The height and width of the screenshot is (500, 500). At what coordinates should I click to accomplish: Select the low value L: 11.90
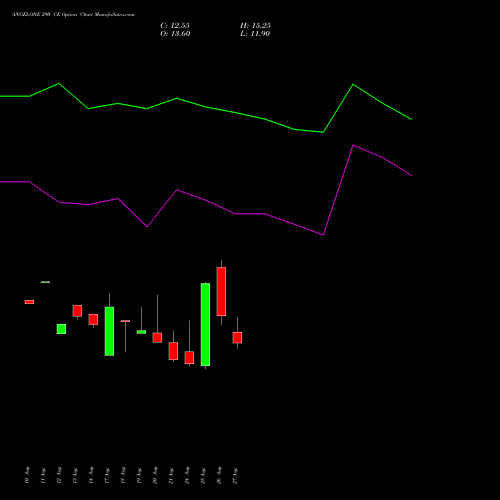click(255, 34)
